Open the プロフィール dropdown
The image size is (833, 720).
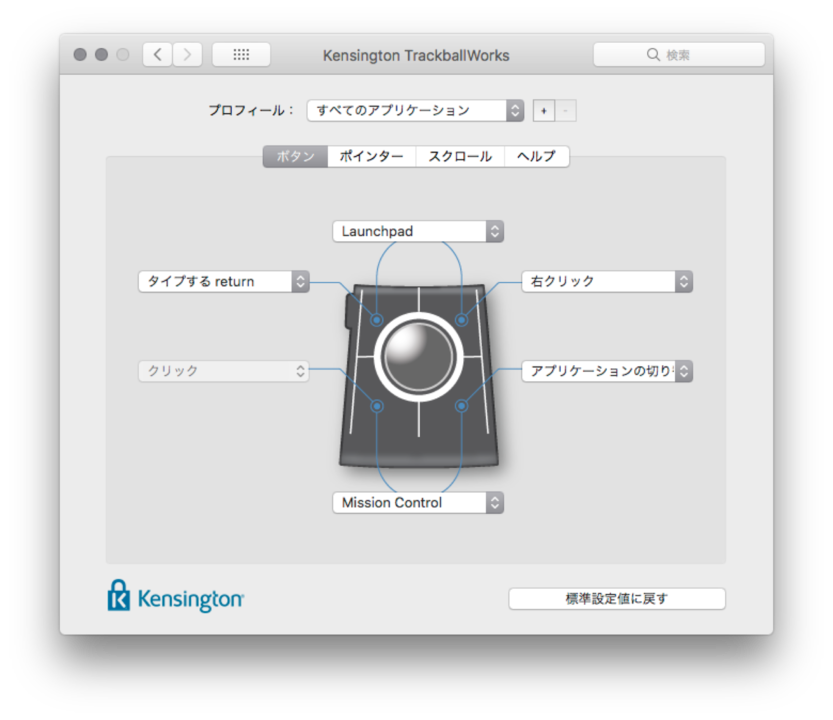click(415, 111)
